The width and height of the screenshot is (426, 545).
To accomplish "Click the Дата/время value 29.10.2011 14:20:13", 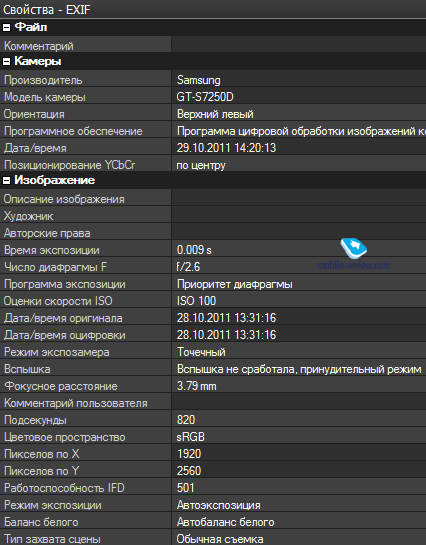I will (x=226, y=148).
